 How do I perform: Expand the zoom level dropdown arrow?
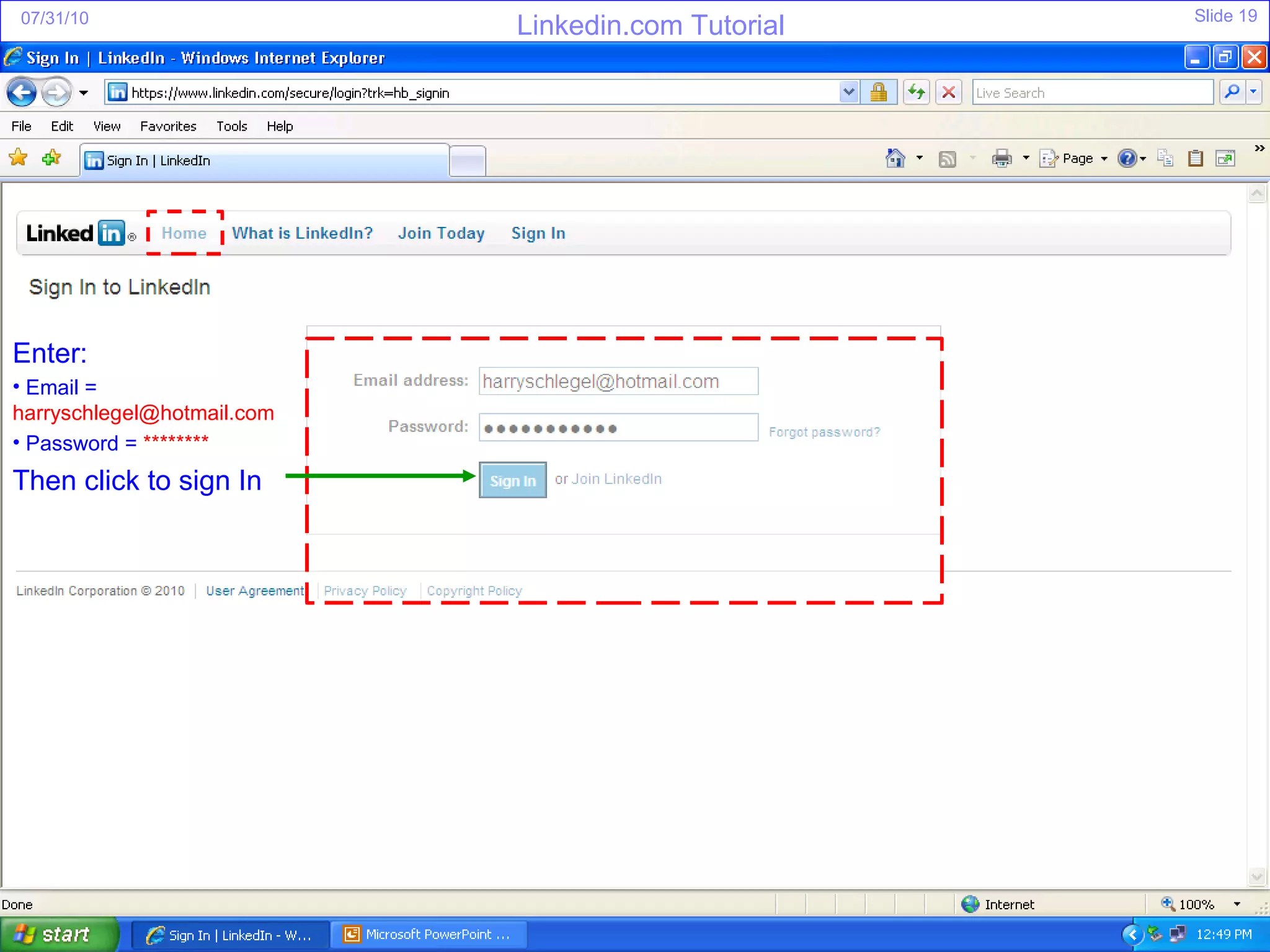click(1237, 904)
